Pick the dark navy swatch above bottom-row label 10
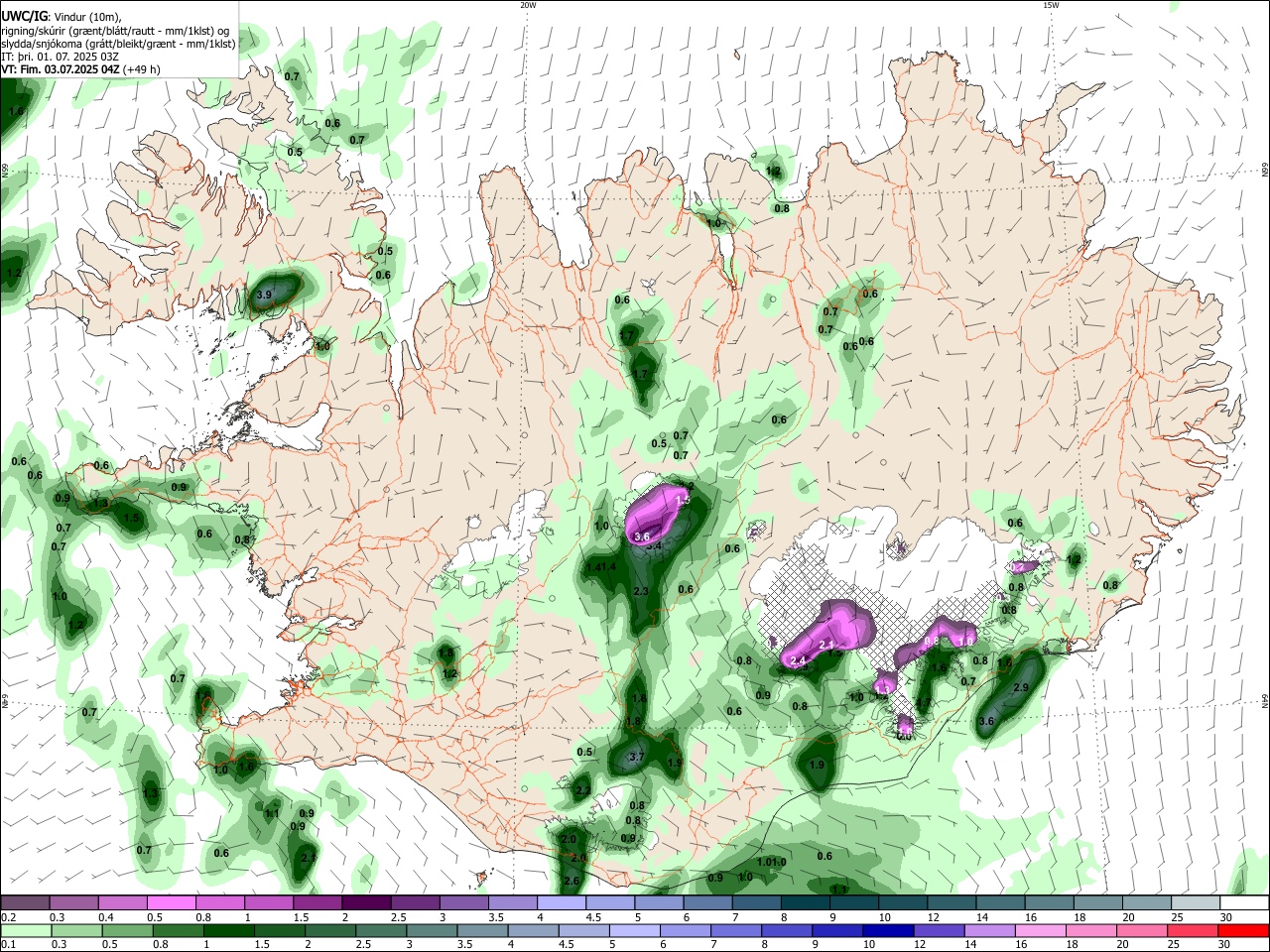Screen dimensions: 1270x952 [886, 930]
